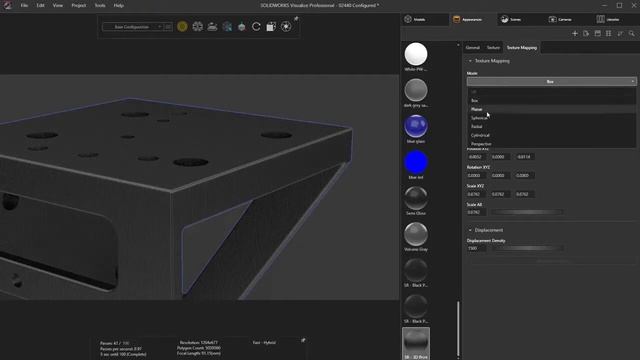Switch appearances to grid view icon
The width and height of the screenshot is (640, 360).
pyautogui.click(x=609, y=33)
